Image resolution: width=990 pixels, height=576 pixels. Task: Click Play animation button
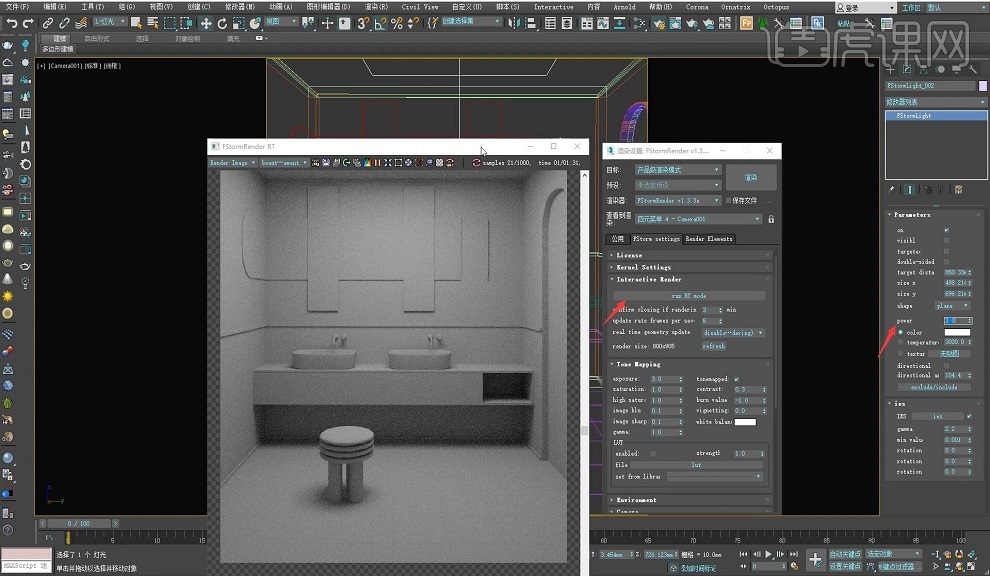click(x=768, y=554)
